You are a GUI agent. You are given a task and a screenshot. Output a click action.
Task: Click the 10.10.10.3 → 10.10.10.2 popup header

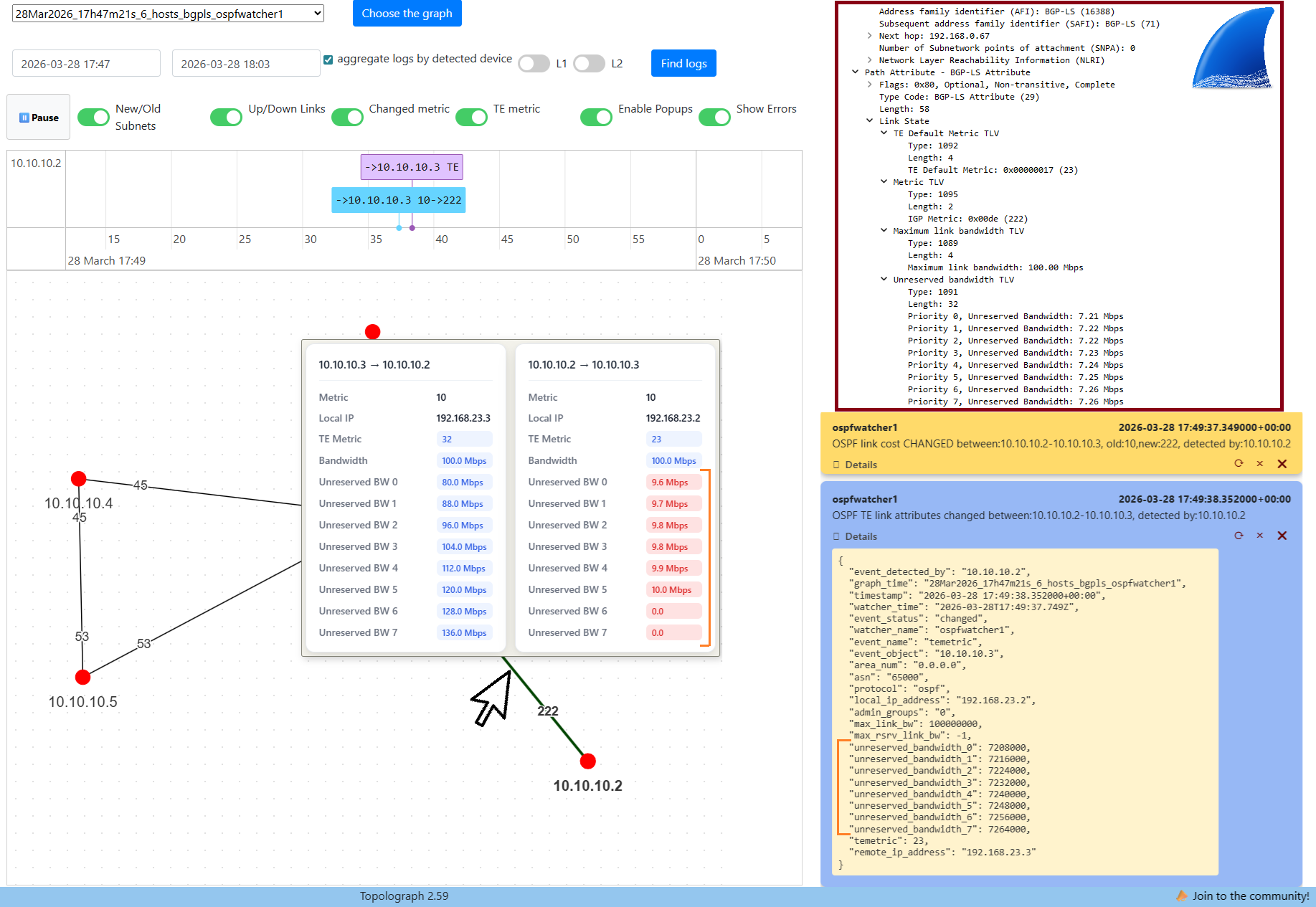click(374, 365)
